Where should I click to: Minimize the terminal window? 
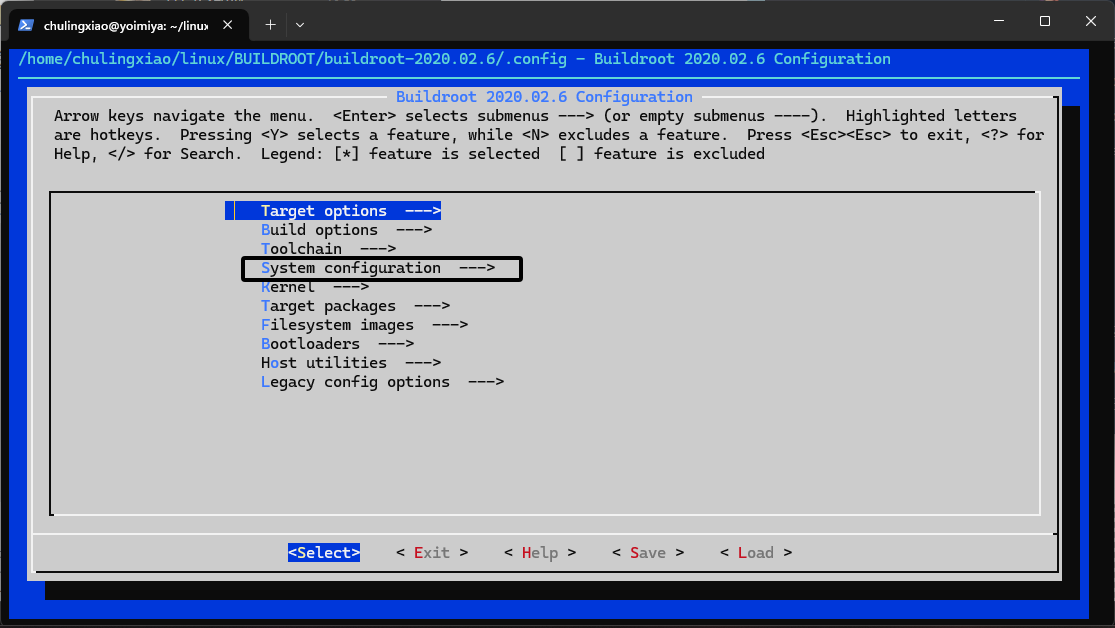pyautogui.click(x=999, y=21)
